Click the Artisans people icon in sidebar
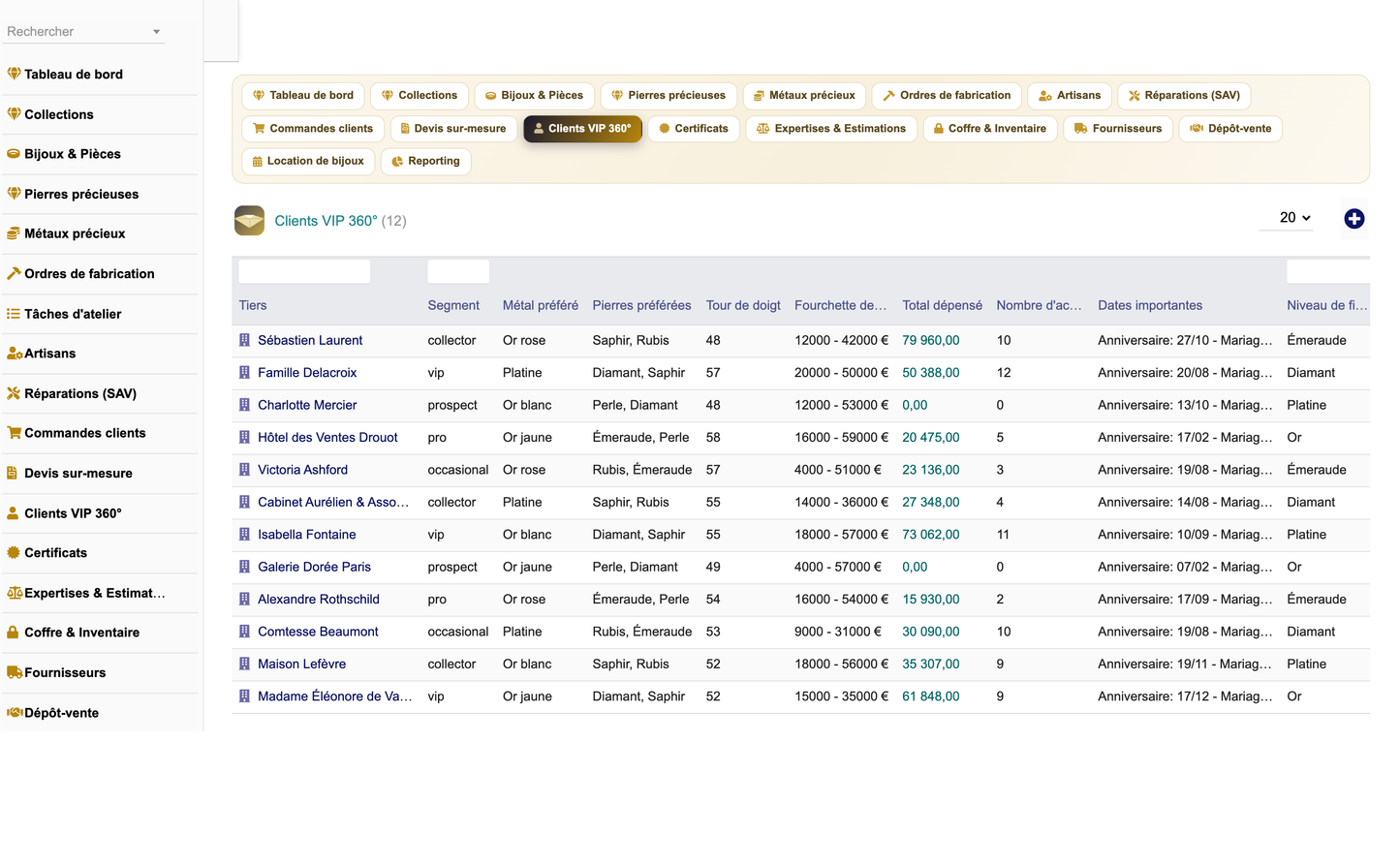 [15, 354]
